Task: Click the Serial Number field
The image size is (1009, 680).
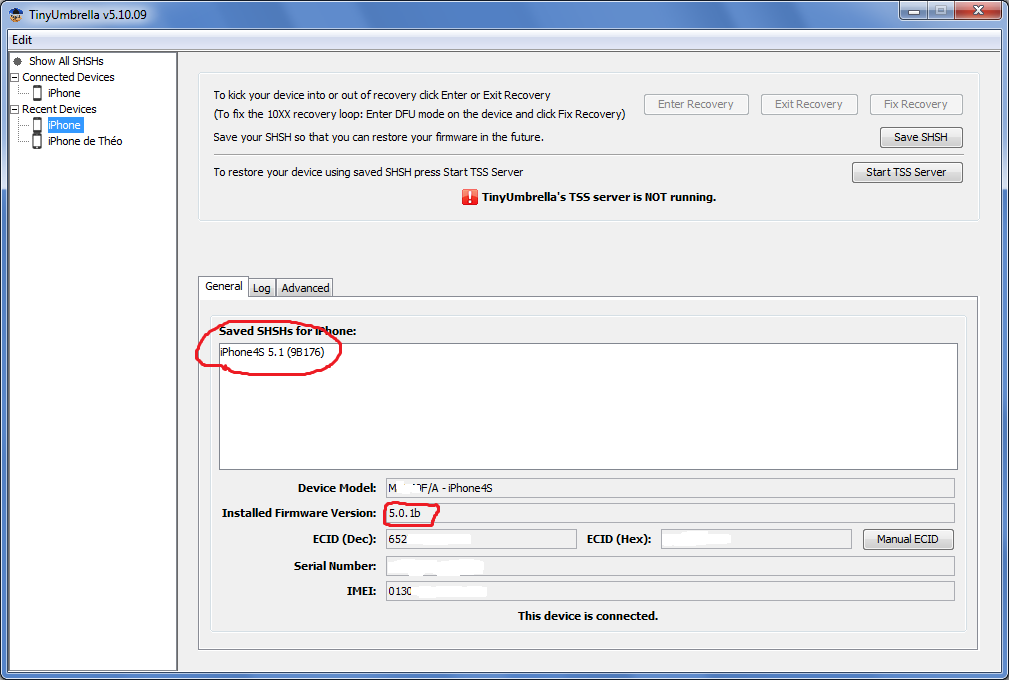Action: coord(670,566)
